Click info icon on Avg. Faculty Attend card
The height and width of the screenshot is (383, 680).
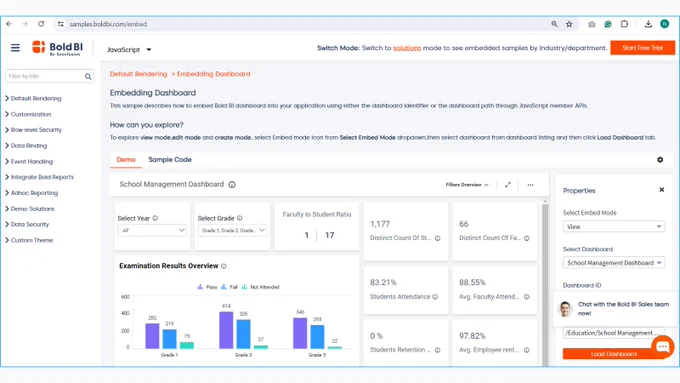tap(526, 297)
